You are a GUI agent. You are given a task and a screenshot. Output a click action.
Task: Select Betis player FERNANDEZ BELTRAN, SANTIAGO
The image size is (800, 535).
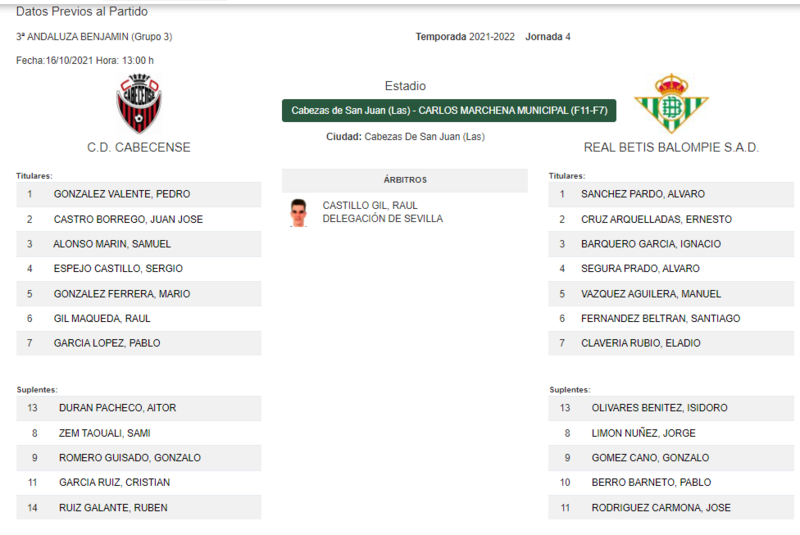(x=671, y=318)
